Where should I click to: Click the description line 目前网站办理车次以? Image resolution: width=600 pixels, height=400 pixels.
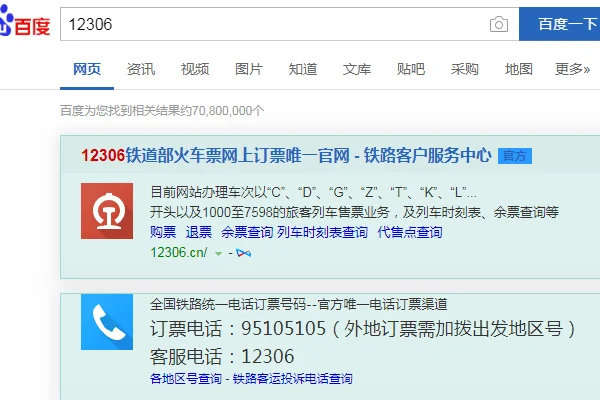[x=313, y=192]
